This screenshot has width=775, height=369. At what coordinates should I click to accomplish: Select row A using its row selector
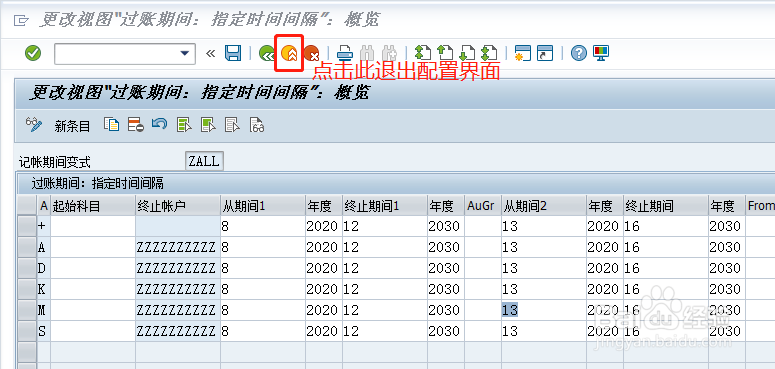click(27, 247)
